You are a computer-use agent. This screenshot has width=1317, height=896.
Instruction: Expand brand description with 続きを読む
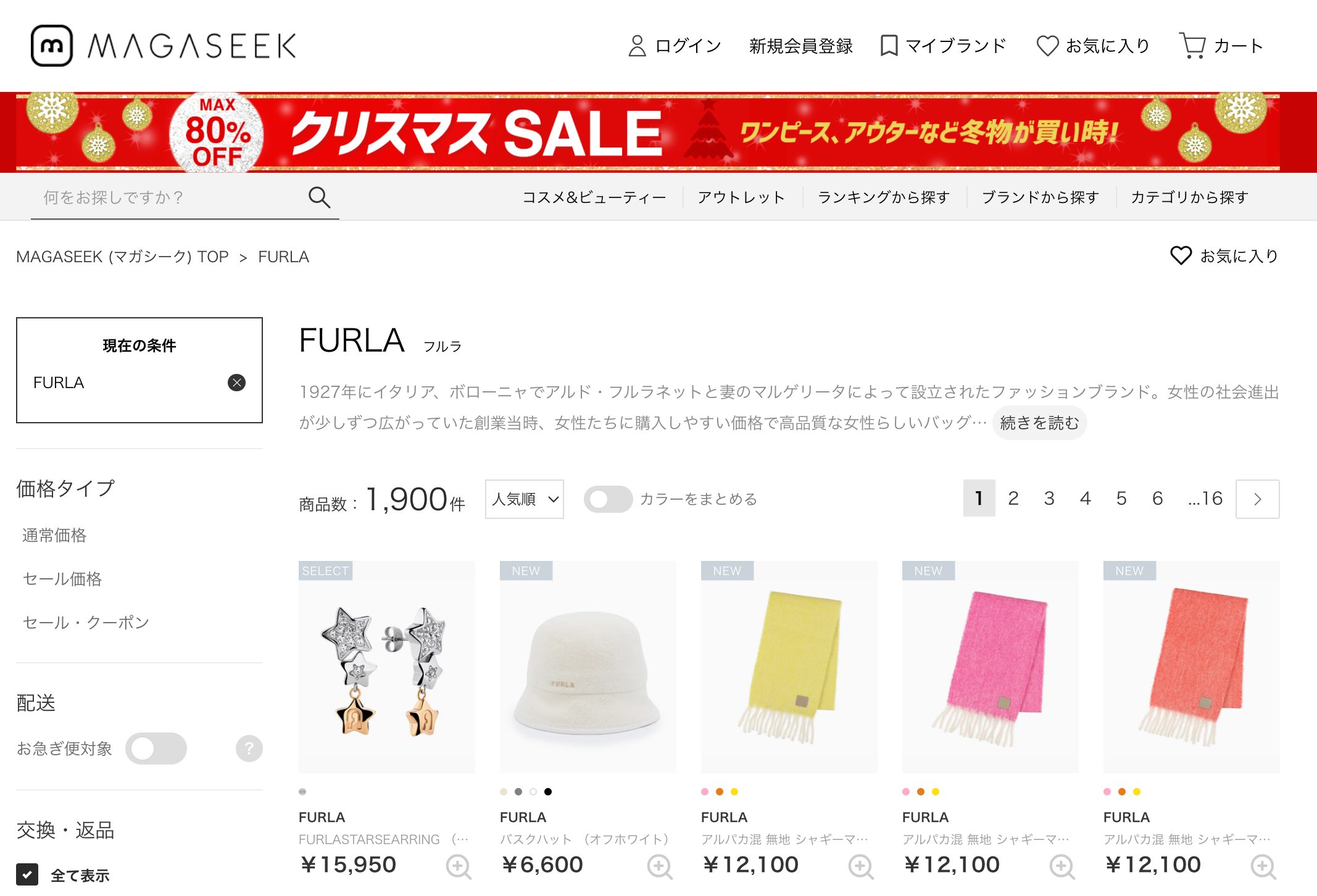pyautogui.click(x=1040, y=423)
